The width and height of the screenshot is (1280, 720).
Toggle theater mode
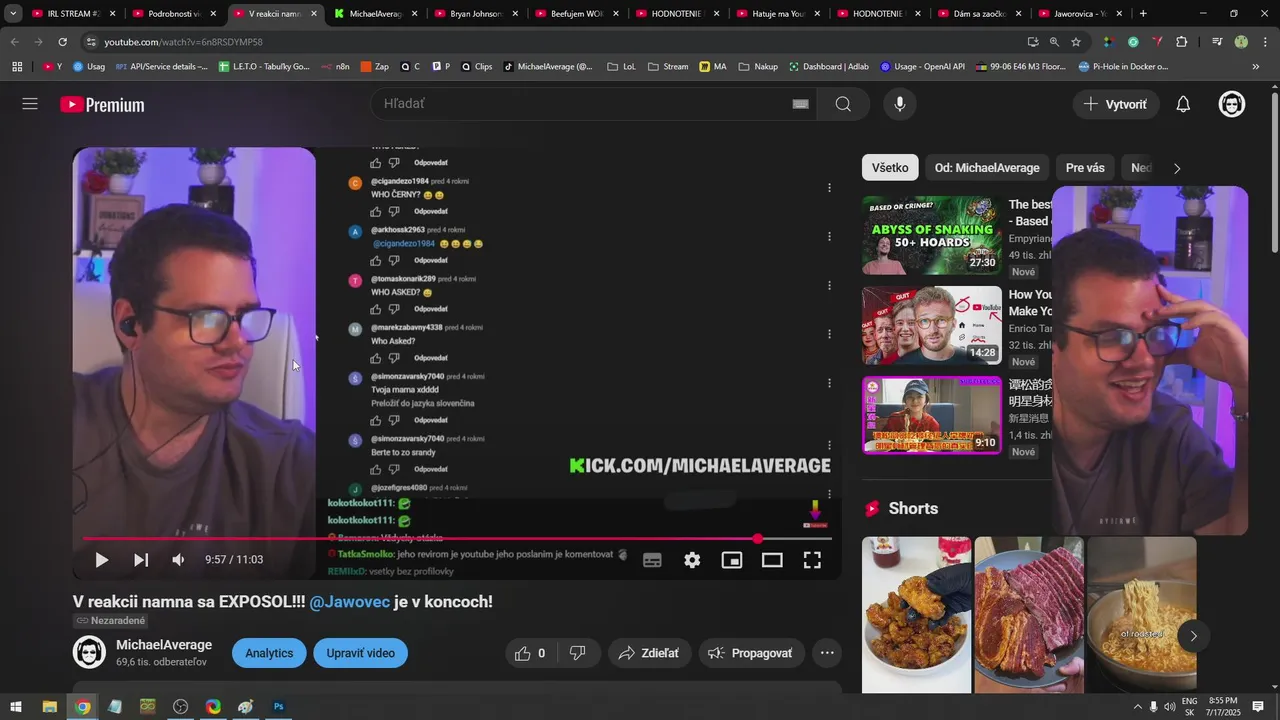tap(772, 561)
